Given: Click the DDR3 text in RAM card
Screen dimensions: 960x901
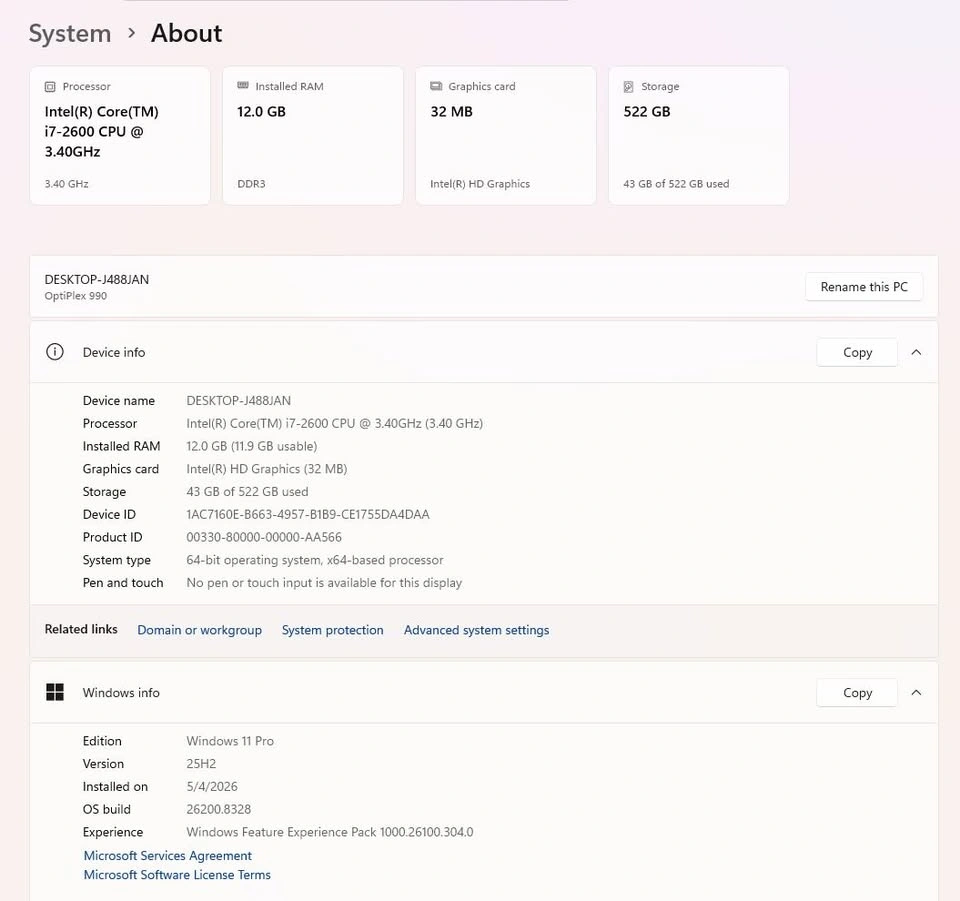Looking at the screenshot, I should pos(251,184).
